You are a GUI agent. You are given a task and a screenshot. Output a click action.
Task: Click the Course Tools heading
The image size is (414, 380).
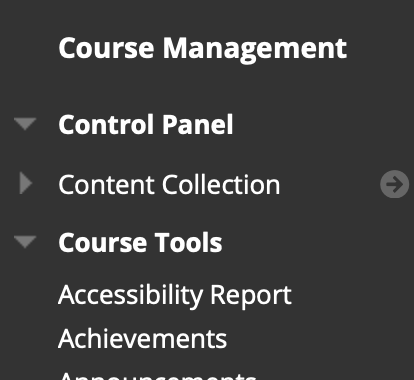[x=140, y=242]
